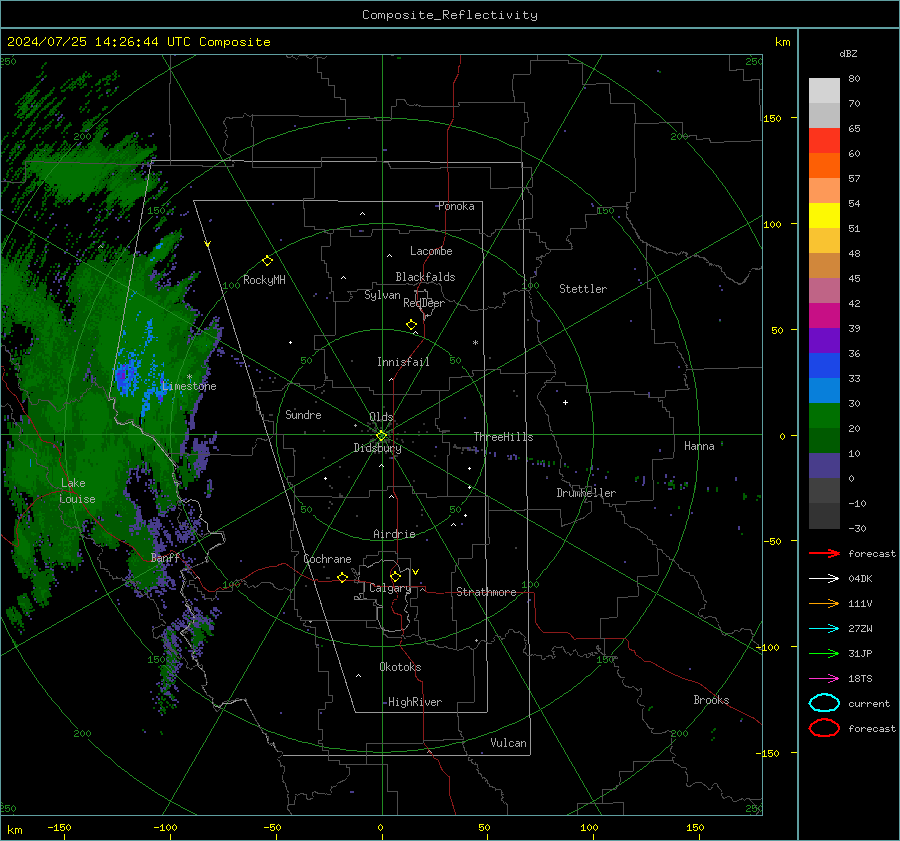Click the RockyMH label

click(x=264, y=280)
